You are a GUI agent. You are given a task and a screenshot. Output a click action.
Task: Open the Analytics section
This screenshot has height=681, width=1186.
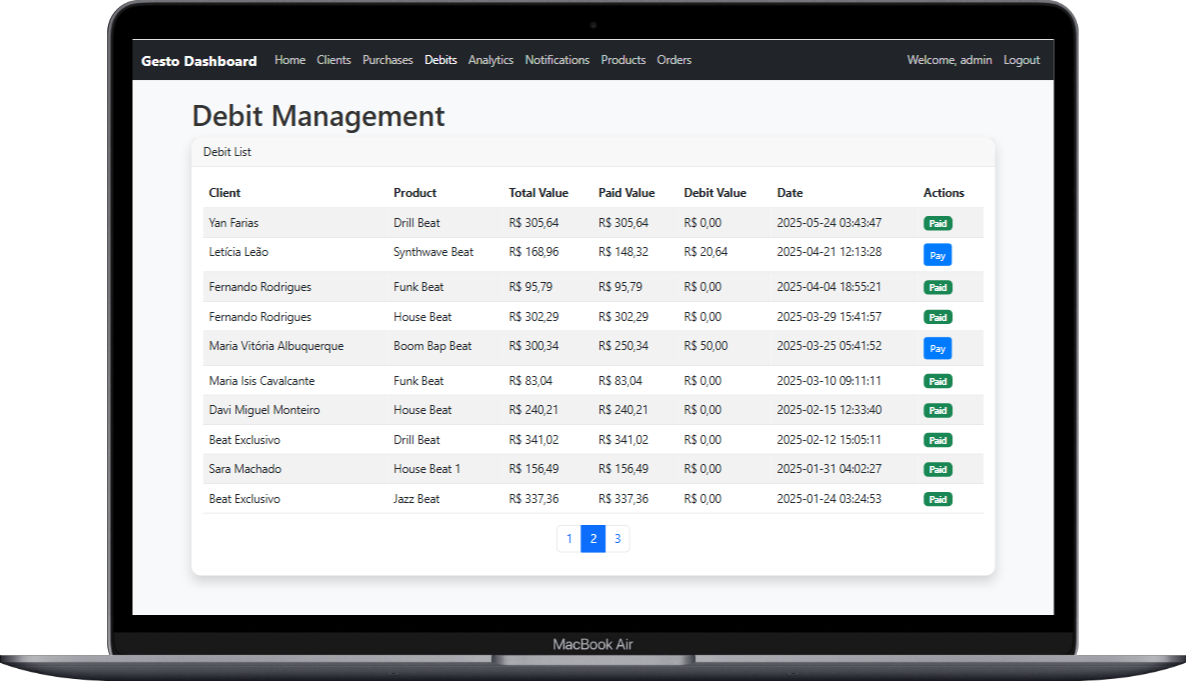pos(491,60)
